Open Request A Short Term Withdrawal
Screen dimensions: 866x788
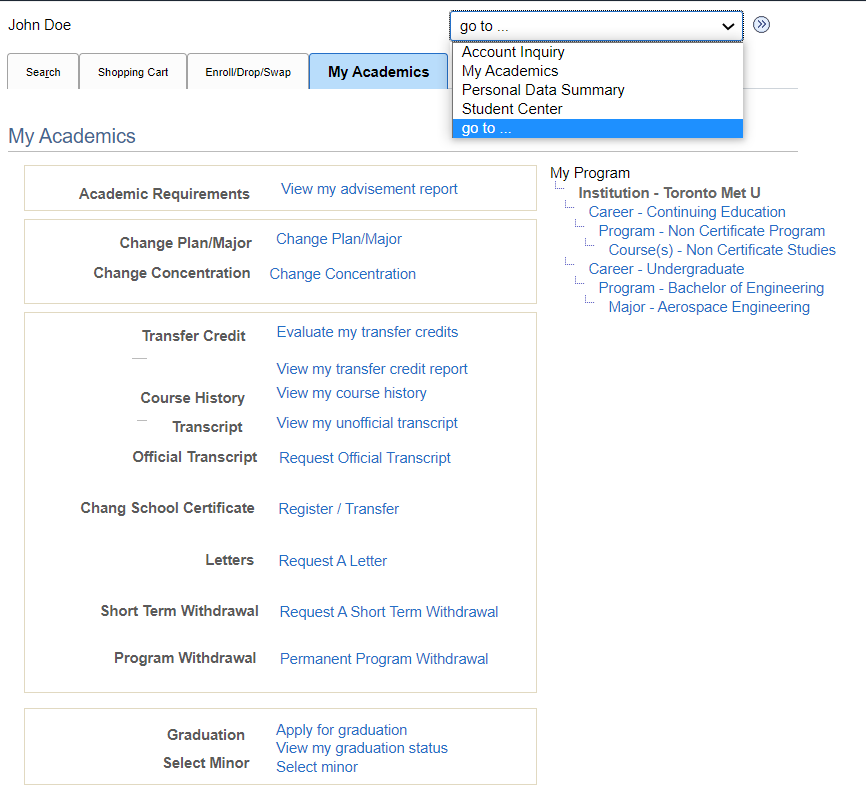(389, 612)
